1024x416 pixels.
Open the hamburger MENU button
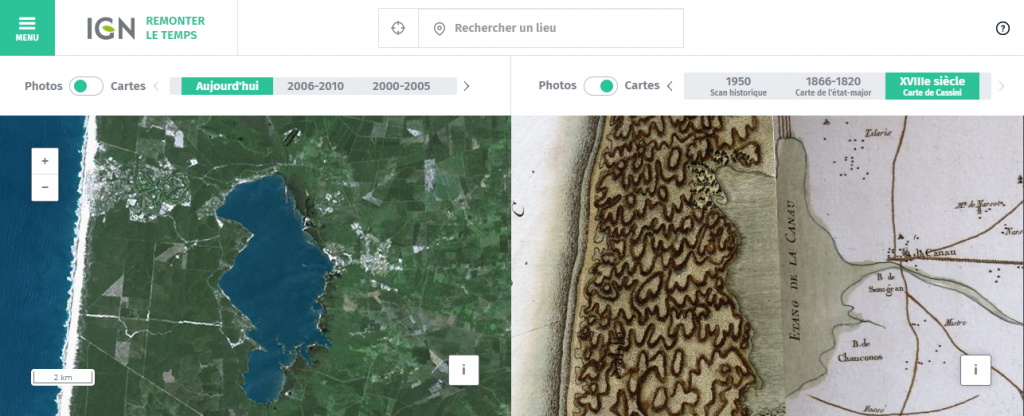coord(27,28)
